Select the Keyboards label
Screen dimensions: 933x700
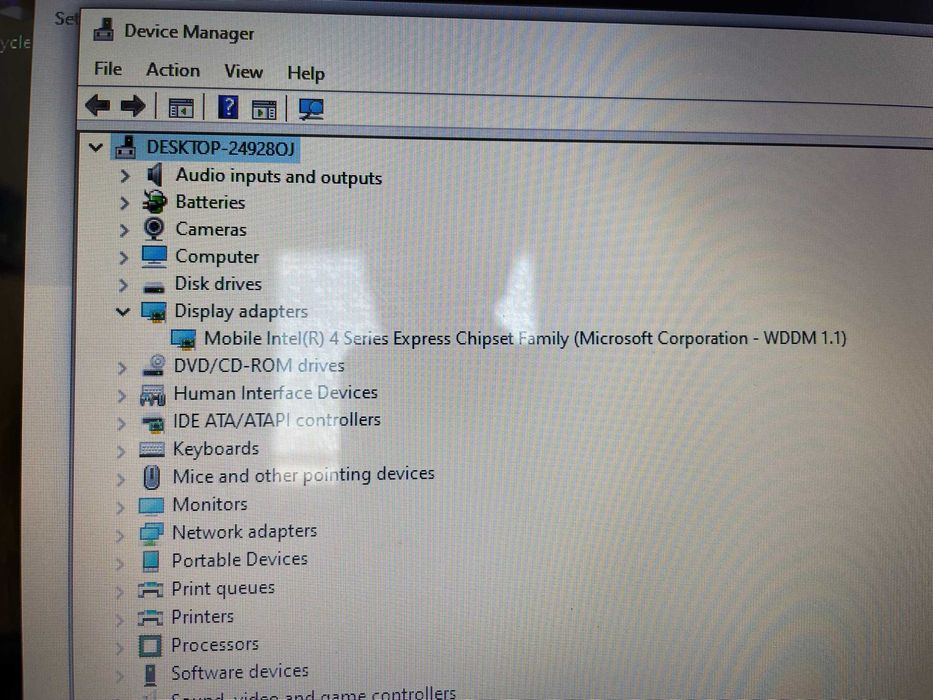click(215, 448)
